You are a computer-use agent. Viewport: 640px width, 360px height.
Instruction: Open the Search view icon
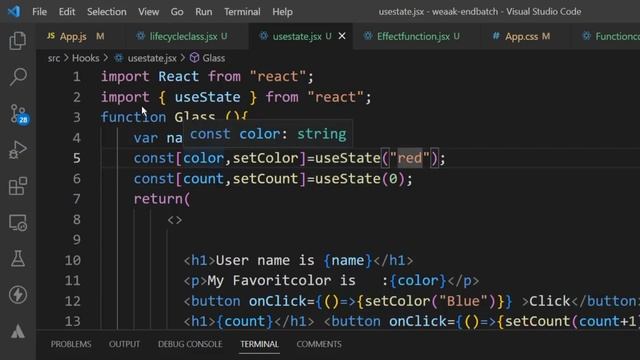click(18, 76)
